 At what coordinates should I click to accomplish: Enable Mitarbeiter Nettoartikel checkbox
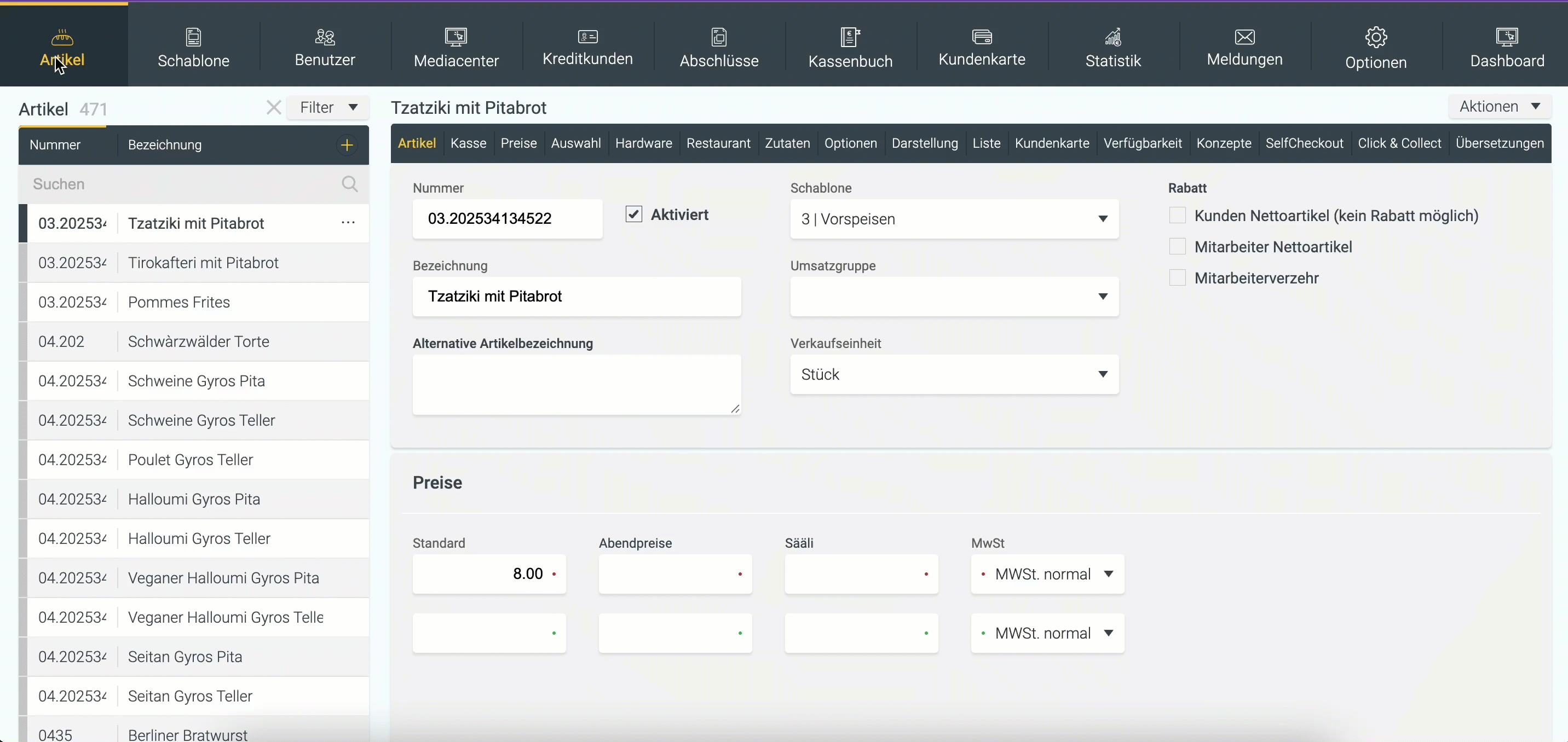coord(1177,247)
